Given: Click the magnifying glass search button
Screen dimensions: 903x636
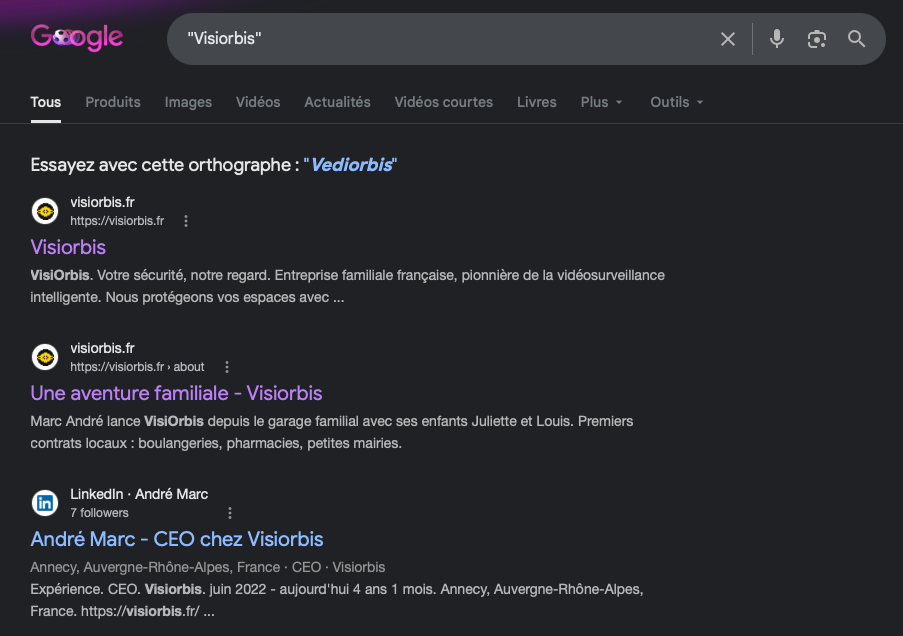Looking at the screenshot, I should coord(856,39).
